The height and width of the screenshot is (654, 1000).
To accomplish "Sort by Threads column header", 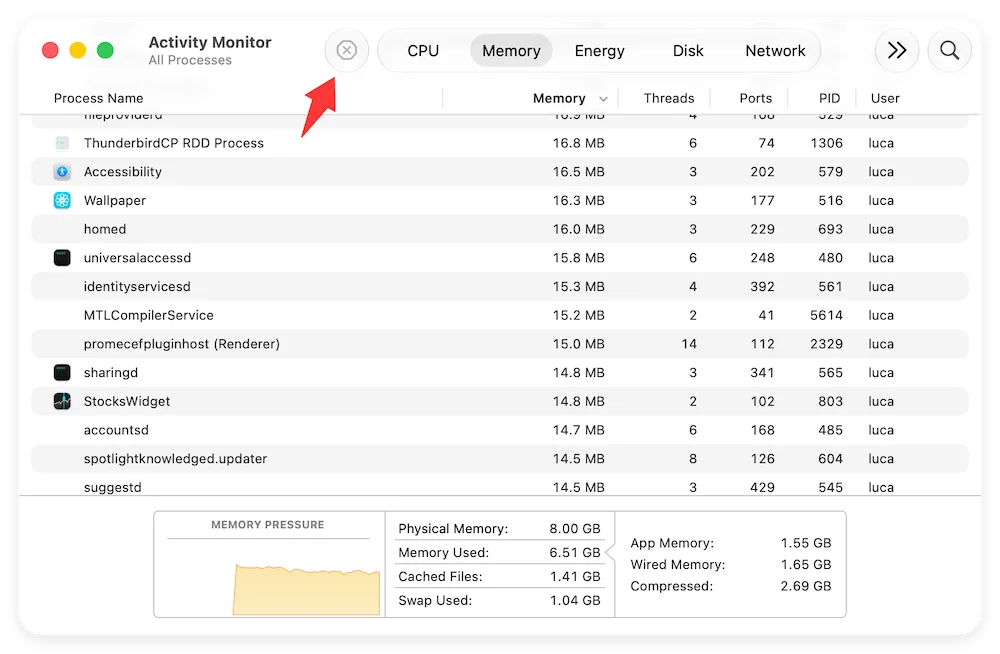I will point(668,98).
